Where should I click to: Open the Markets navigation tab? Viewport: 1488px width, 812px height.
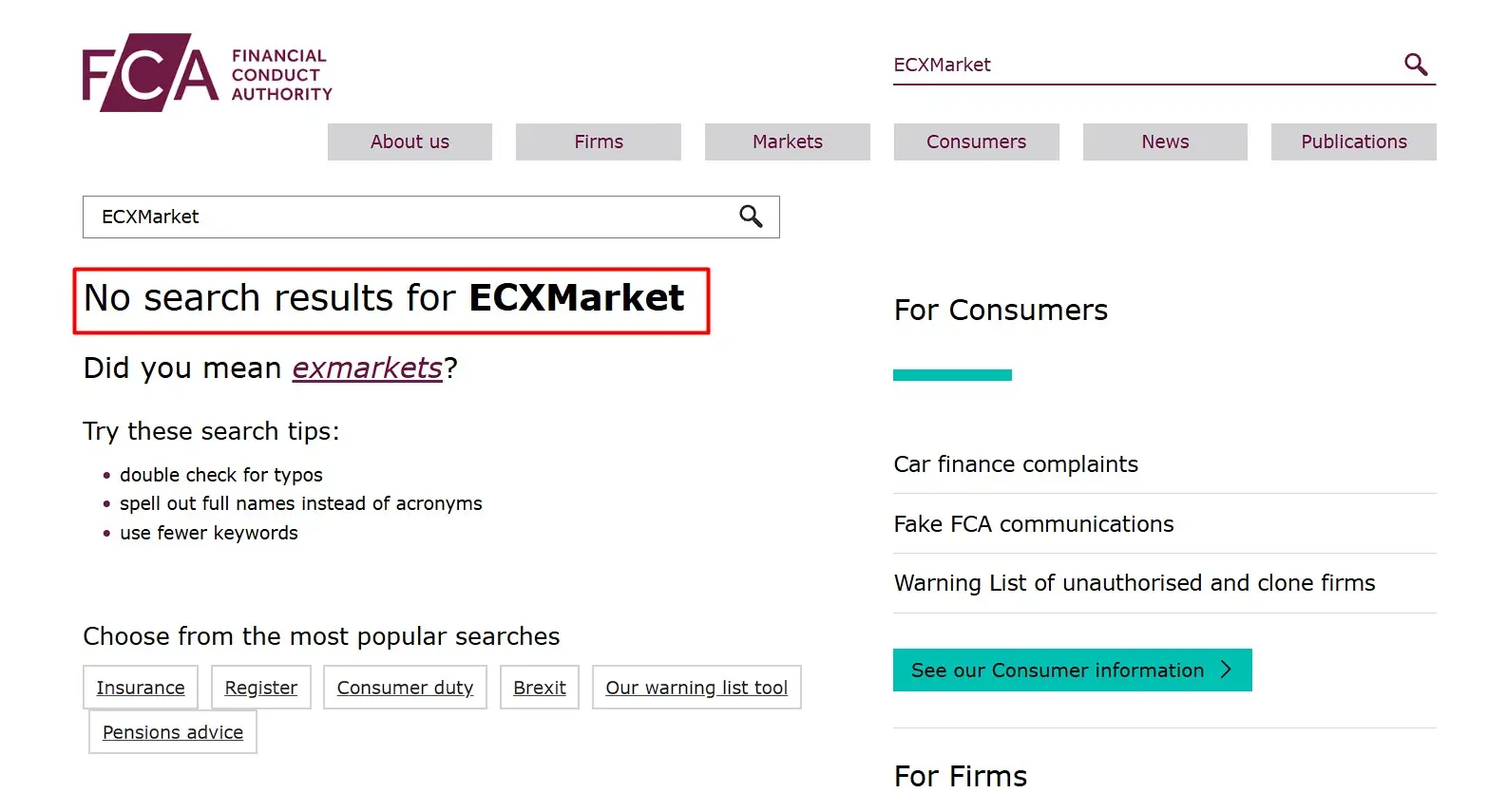(x=787, y=142)
